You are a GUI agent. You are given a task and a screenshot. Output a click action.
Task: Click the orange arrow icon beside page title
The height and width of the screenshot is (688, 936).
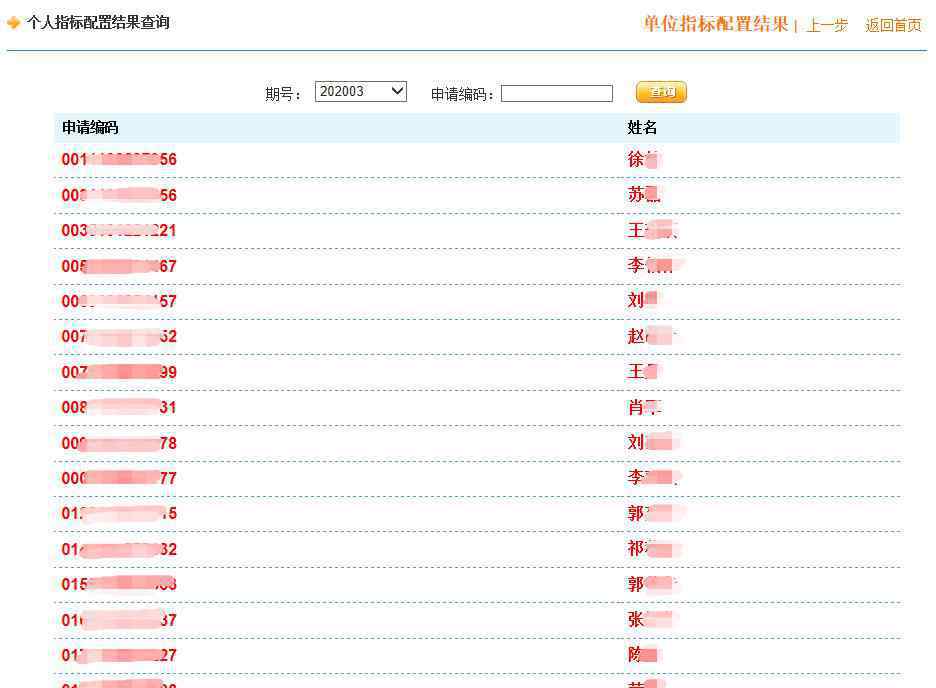[x=14, y=23]
